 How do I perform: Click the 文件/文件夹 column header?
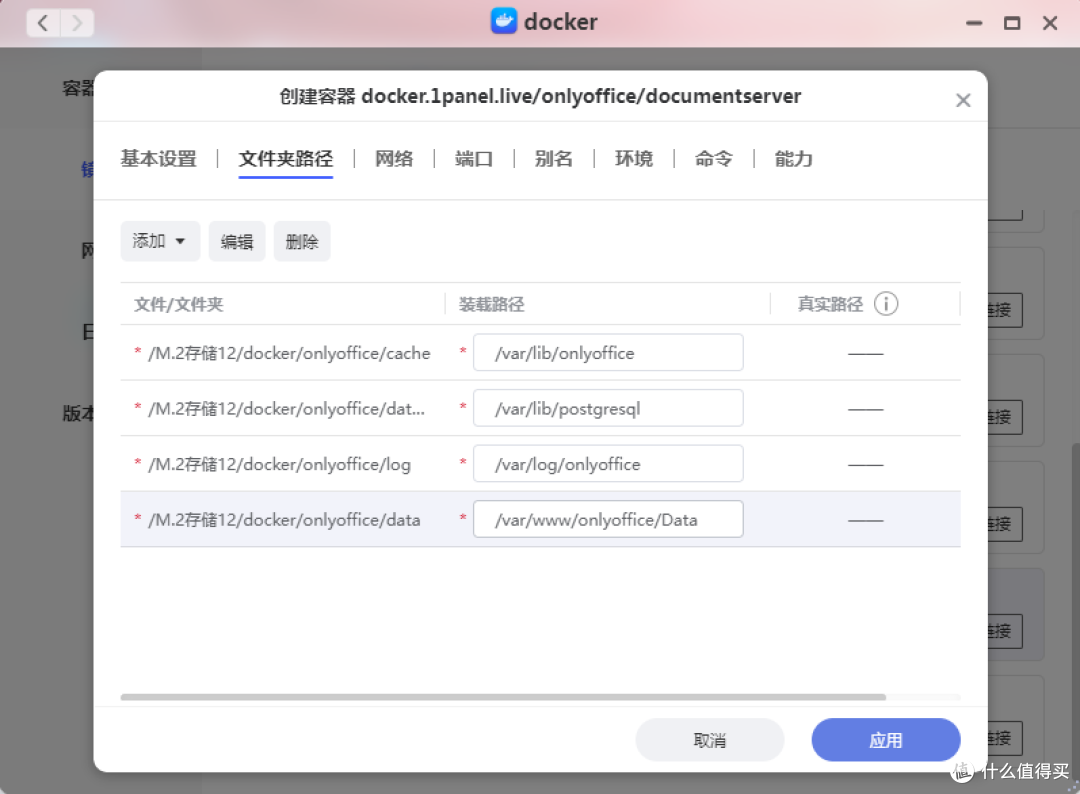pos(178,304)
